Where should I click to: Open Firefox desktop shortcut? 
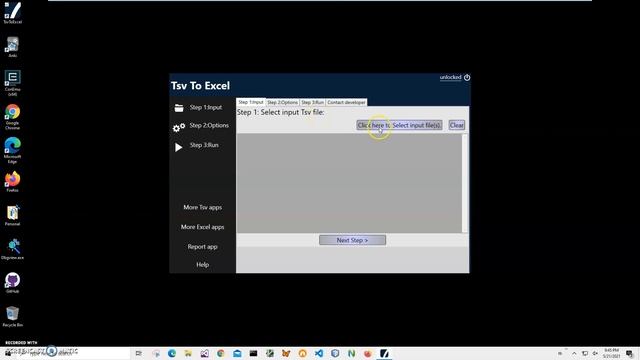[x=13, y=182]
